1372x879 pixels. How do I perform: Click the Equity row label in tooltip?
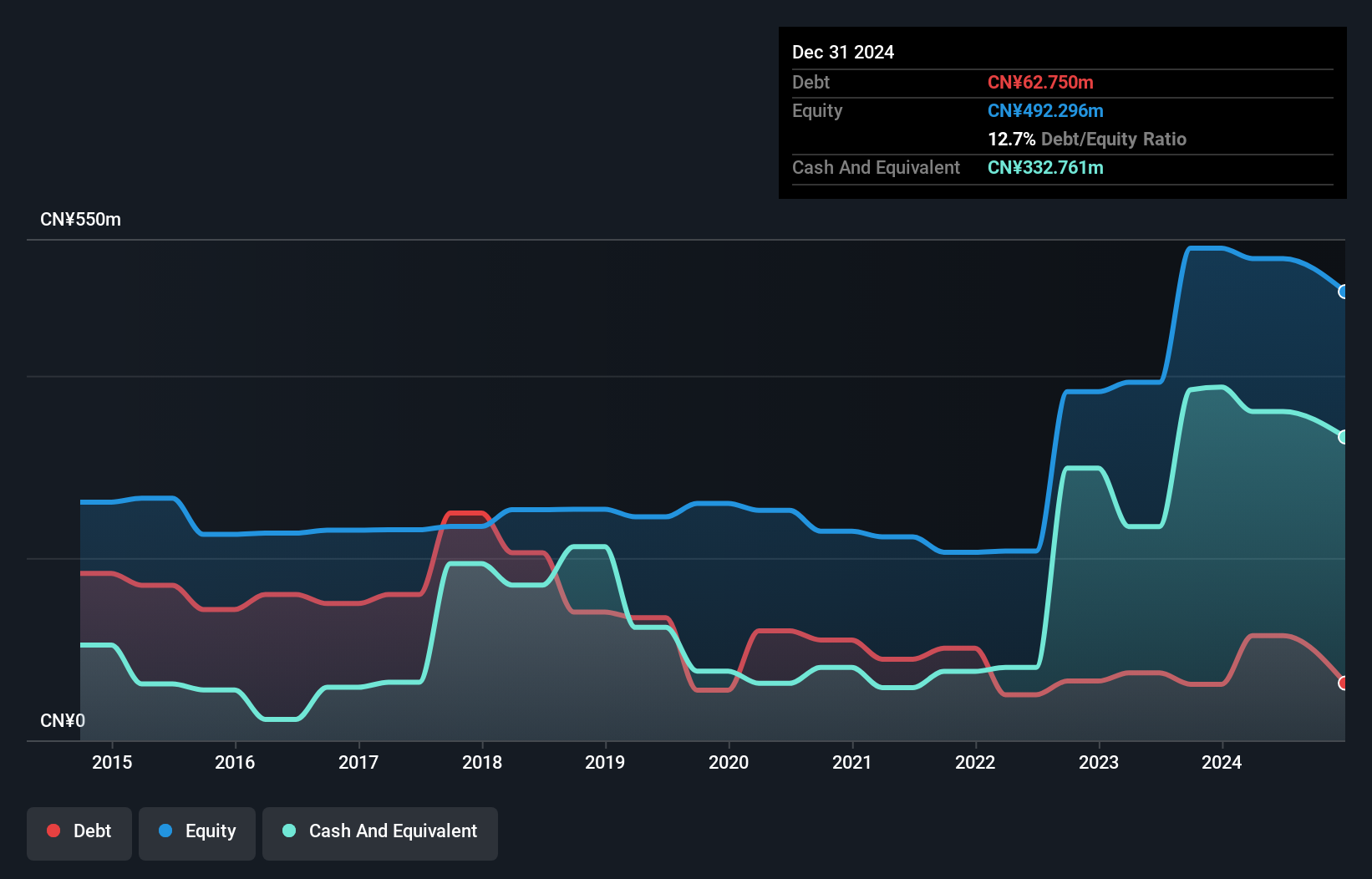[817, 110]
